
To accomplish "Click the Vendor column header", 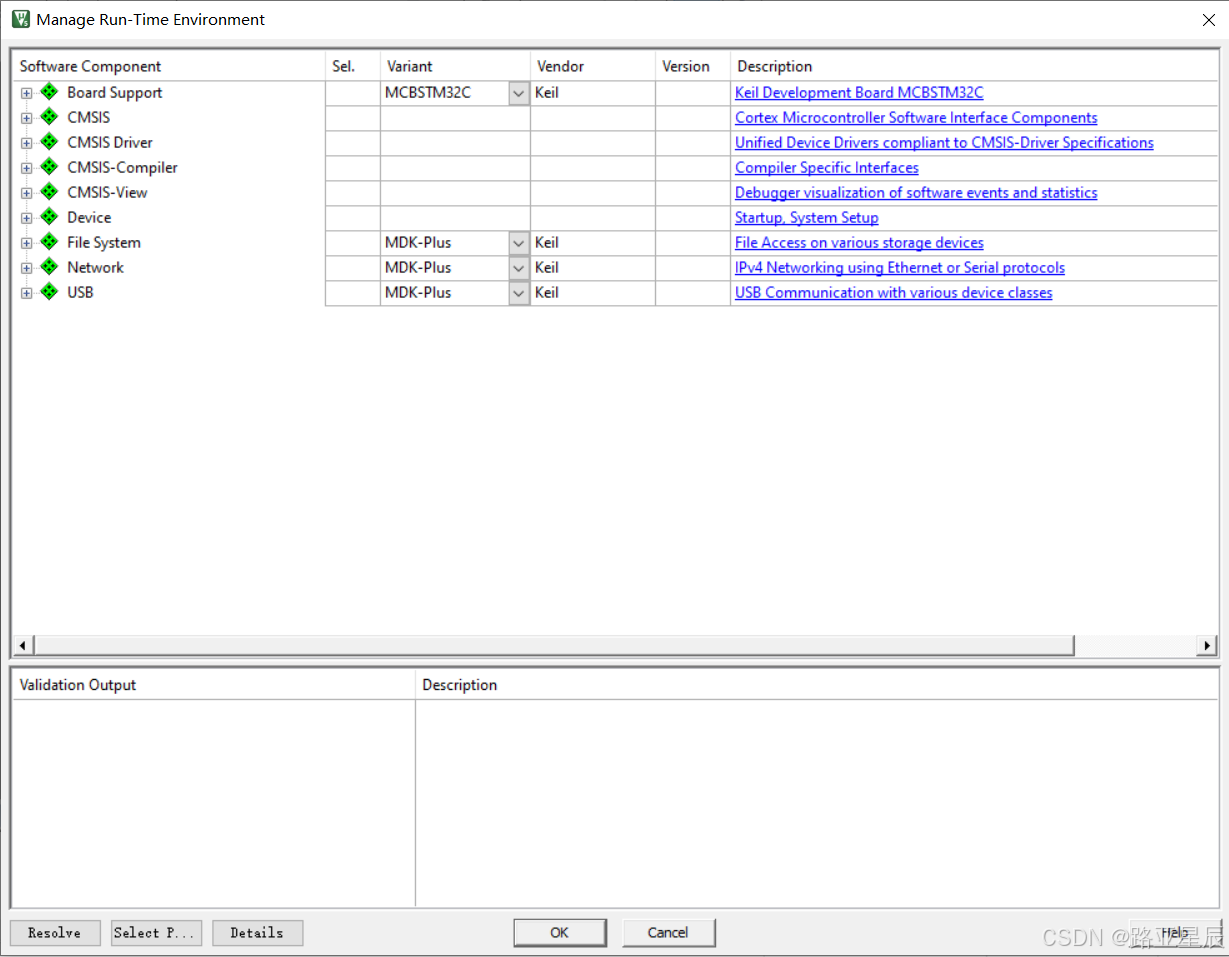I will tap(593, 66).
